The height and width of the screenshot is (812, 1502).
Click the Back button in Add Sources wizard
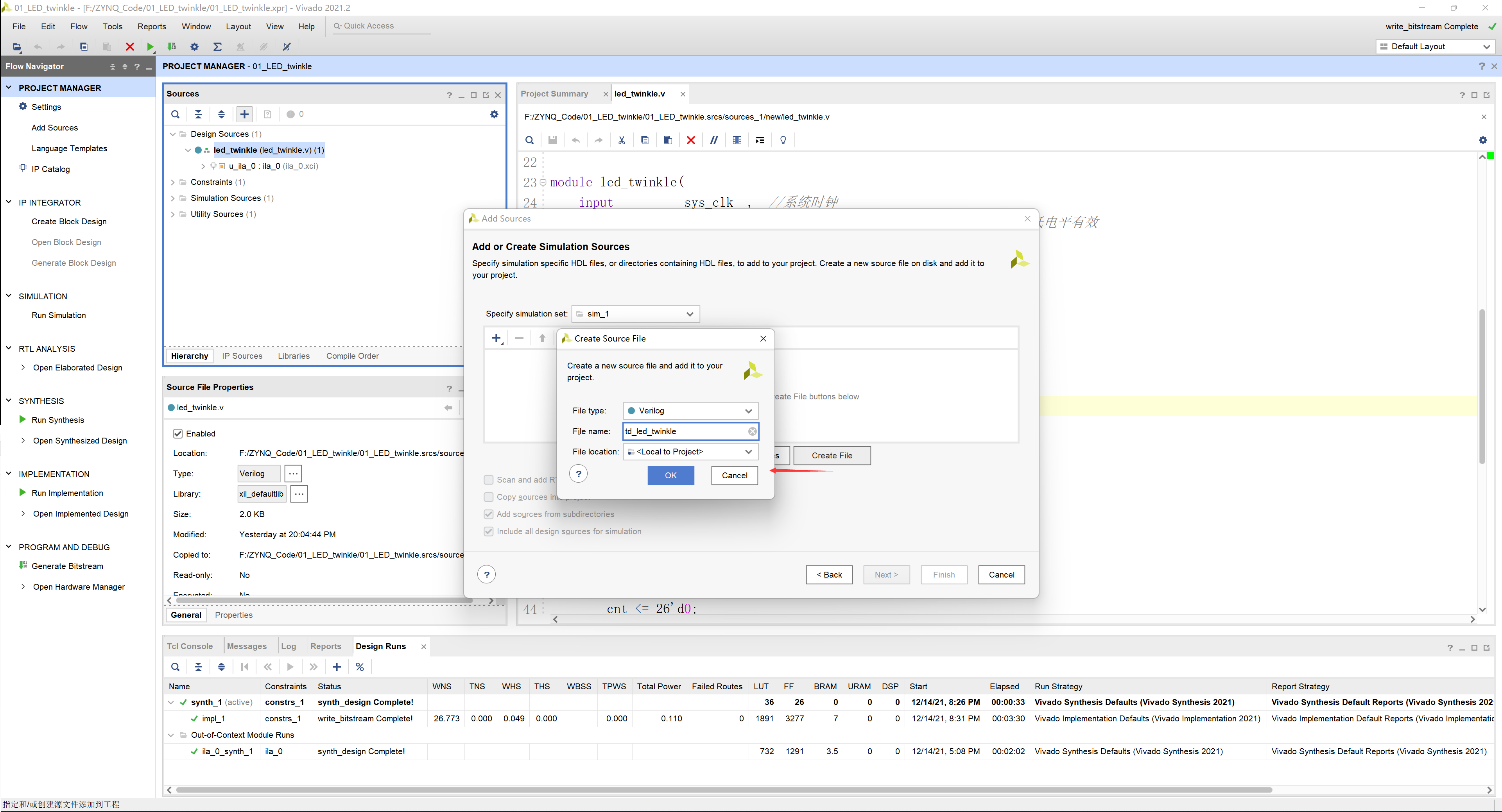pyautogui.click(x=828, y=575)
